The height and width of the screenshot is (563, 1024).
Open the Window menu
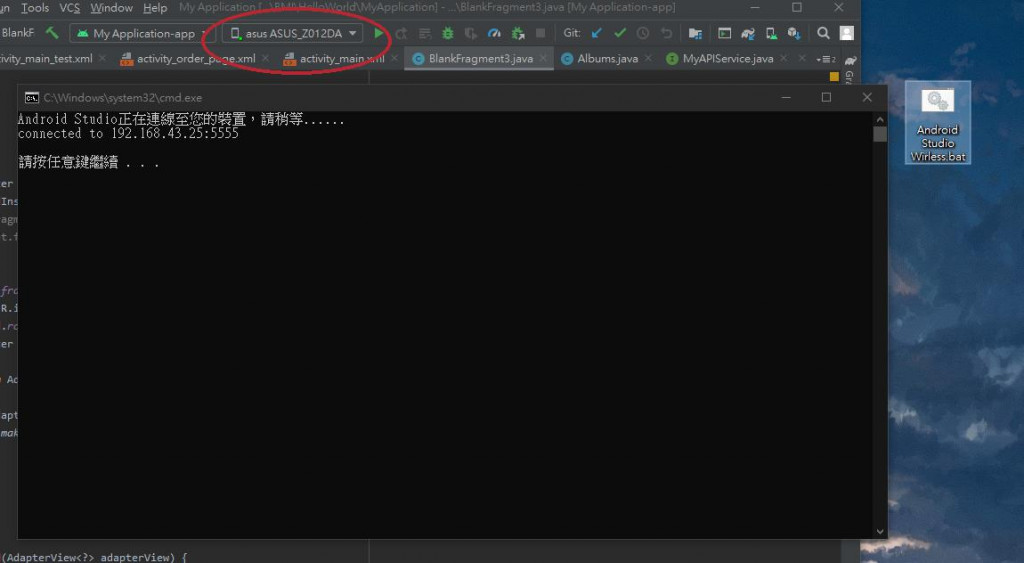[111, 8]
